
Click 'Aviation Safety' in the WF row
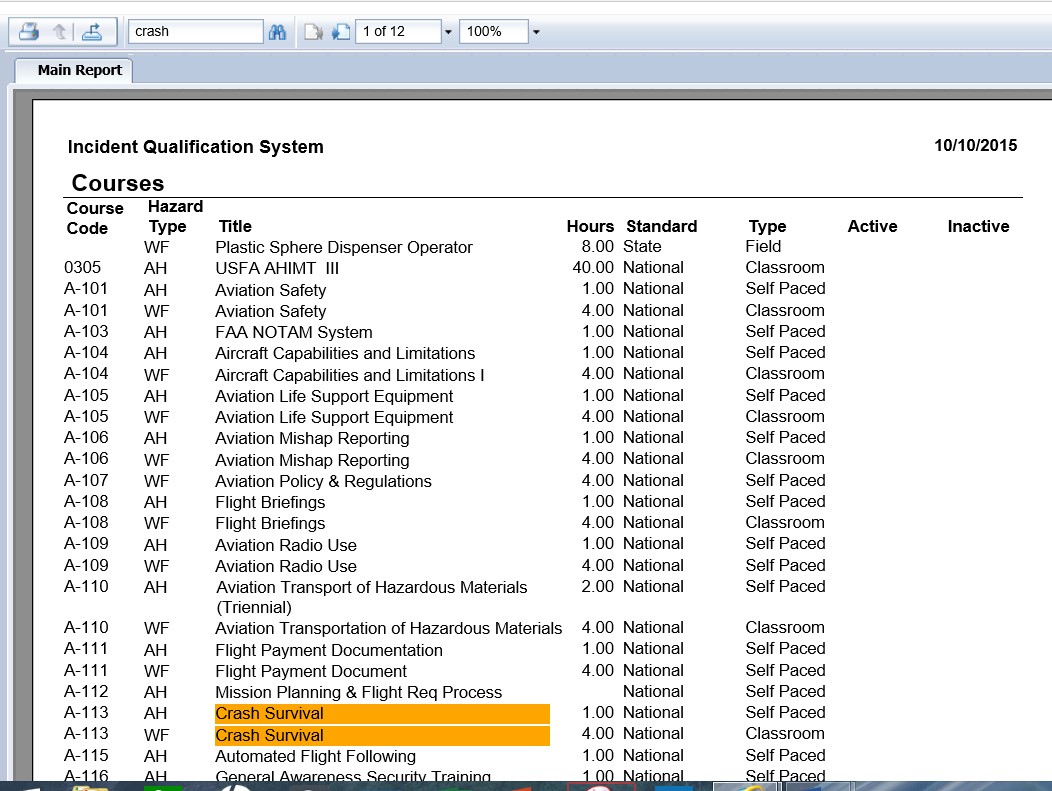(270, 311)
